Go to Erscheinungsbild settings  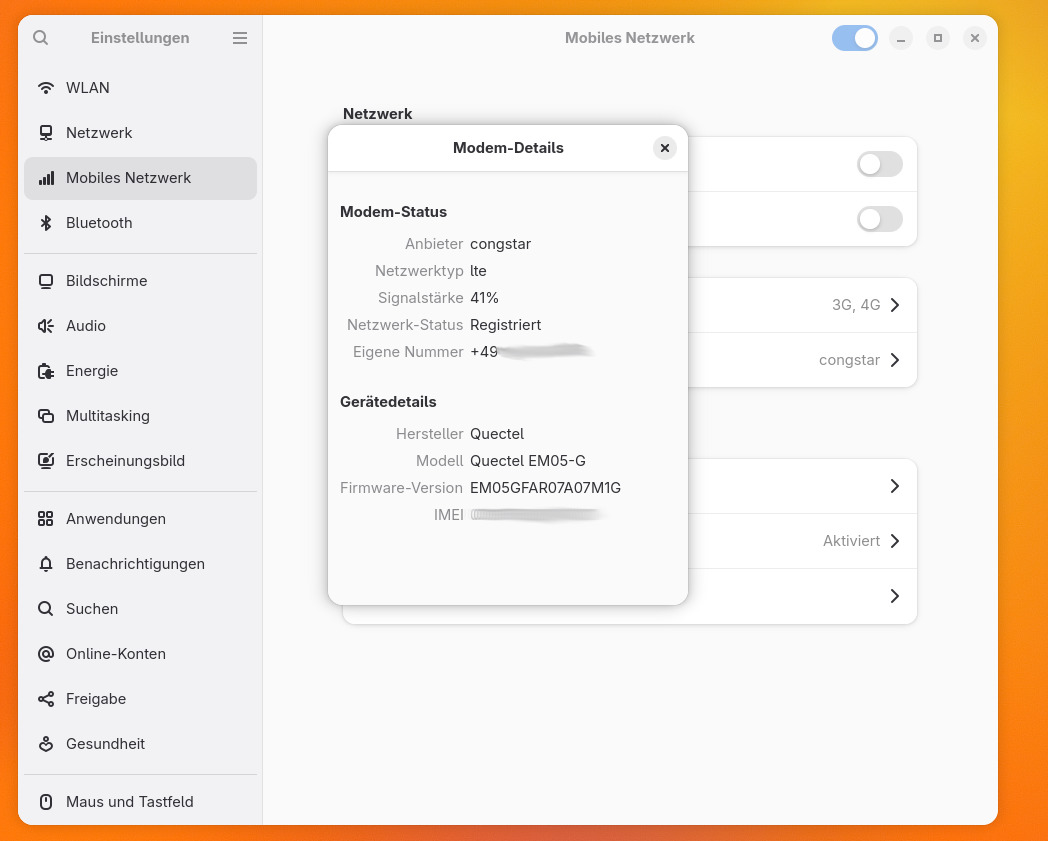(140, 461)
